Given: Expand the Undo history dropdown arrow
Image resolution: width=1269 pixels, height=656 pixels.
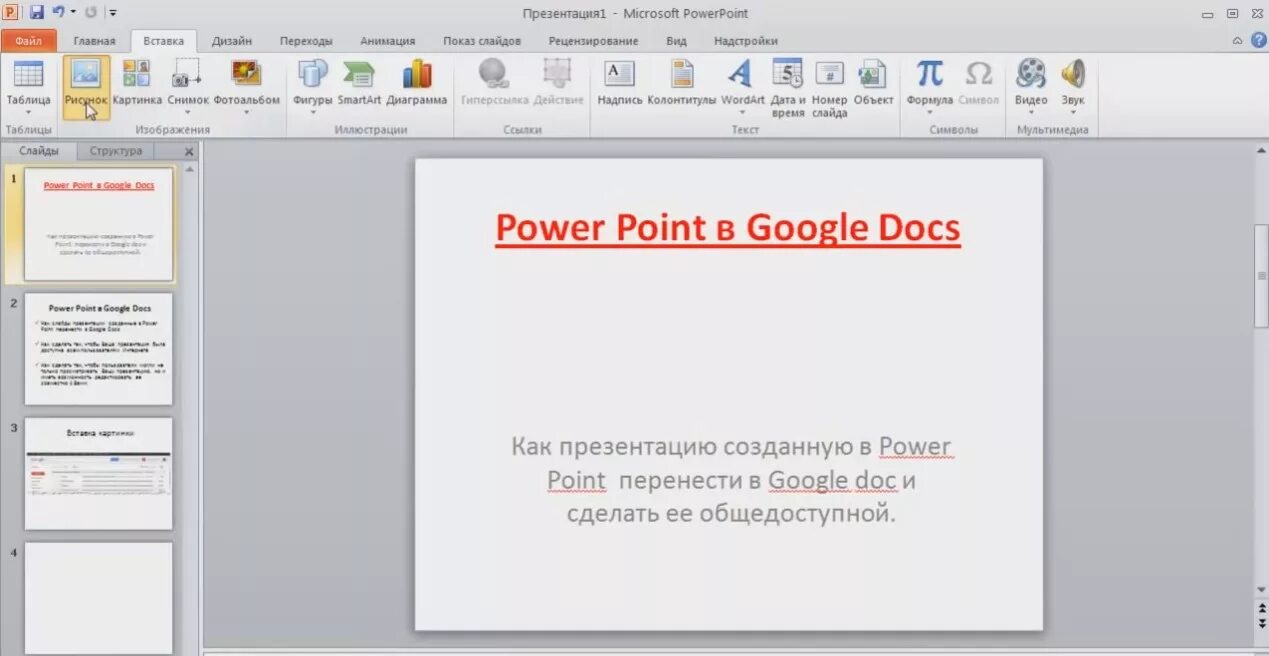Looking at the screenshot, I should point(73,13).
